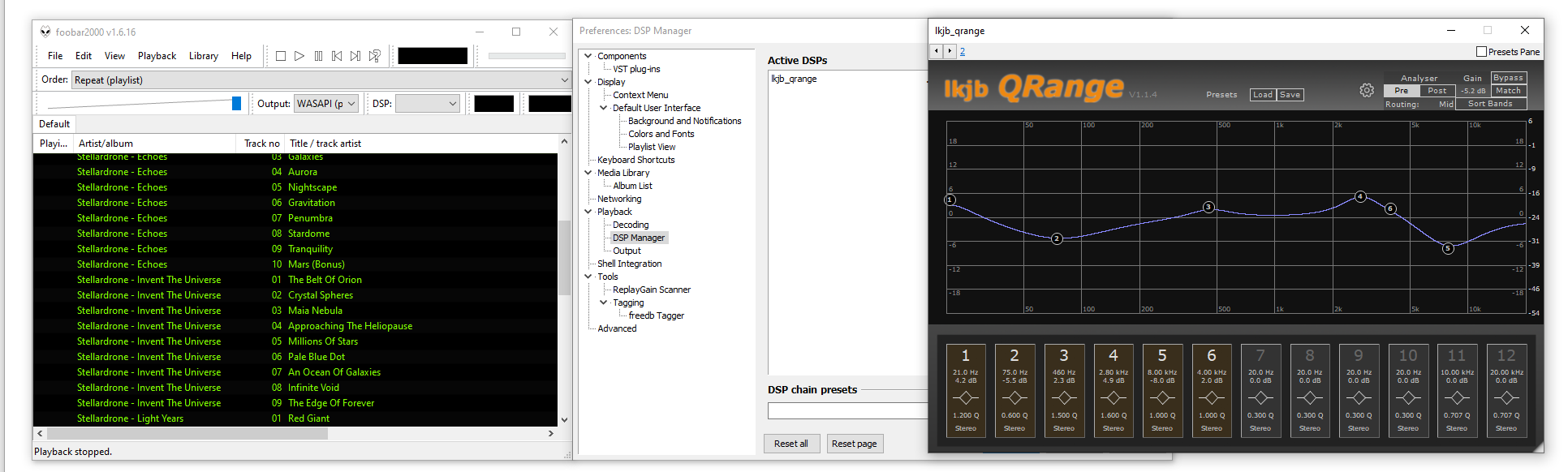Click the -5.2 dB gain value

click(x=1473, y=91)
